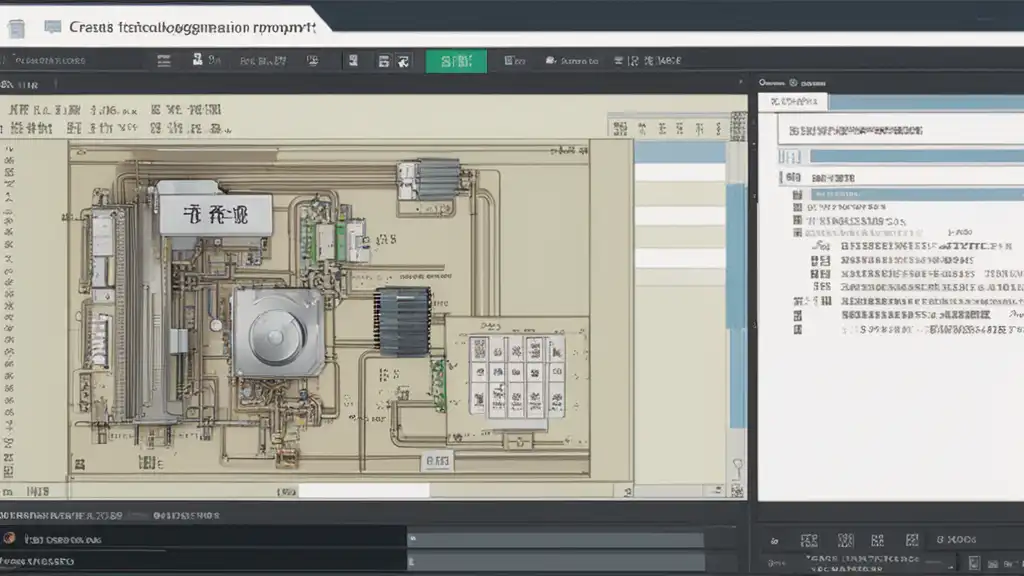Click the text field at the top of the right panel
1024x576 pixels.
click(x=890, y=130)
